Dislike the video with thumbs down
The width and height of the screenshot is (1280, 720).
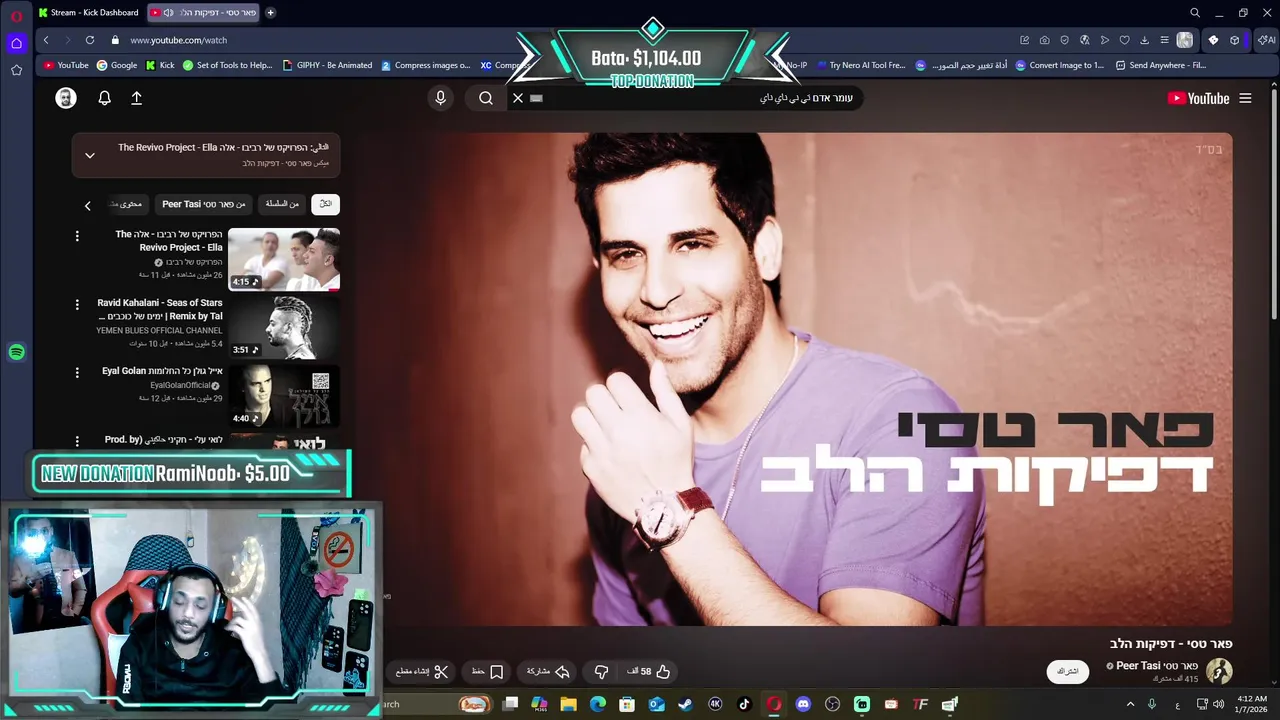point(602,672)
